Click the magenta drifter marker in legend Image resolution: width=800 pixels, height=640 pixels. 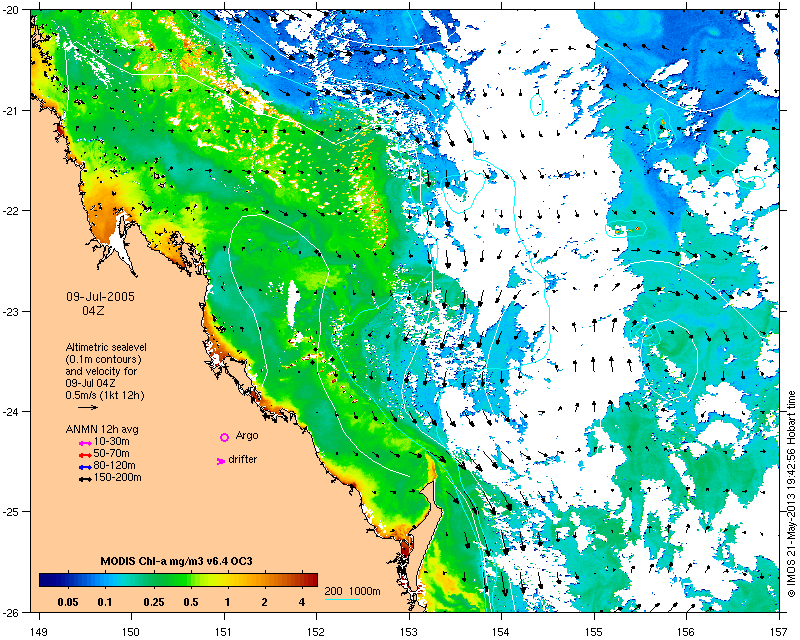click(x=221, y=461)
